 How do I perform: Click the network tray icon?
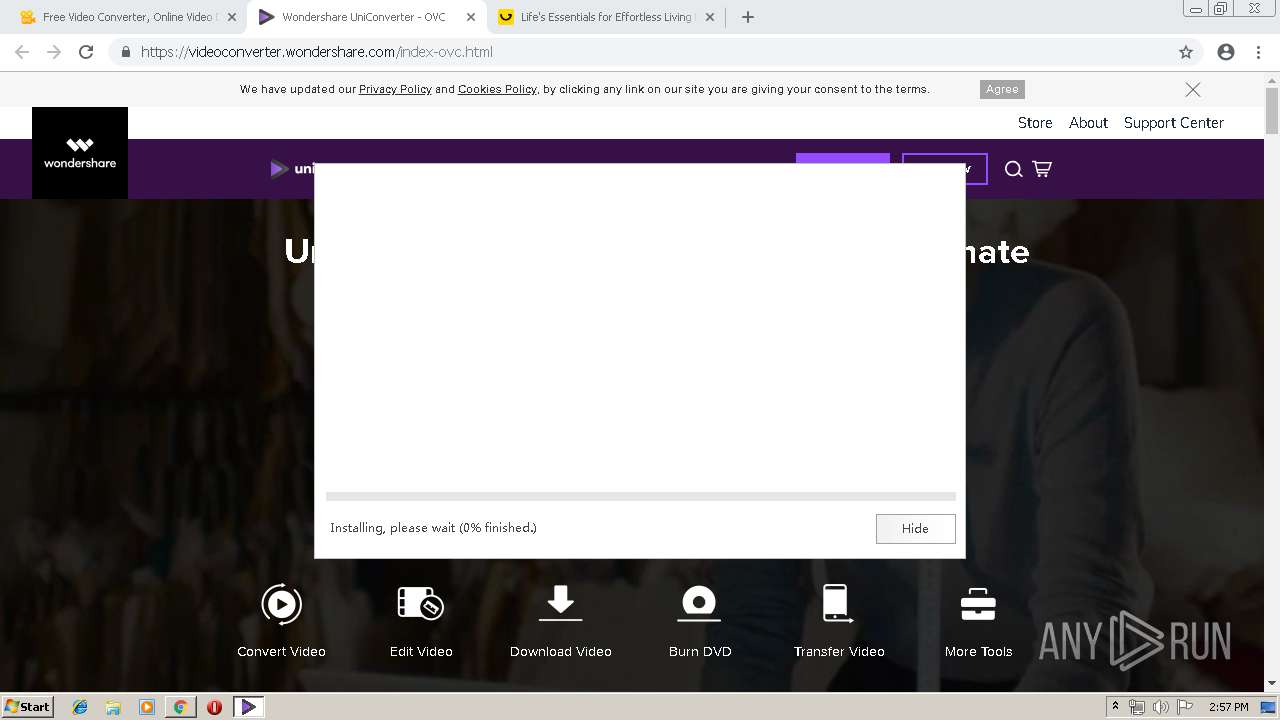tap(1137, 707)
